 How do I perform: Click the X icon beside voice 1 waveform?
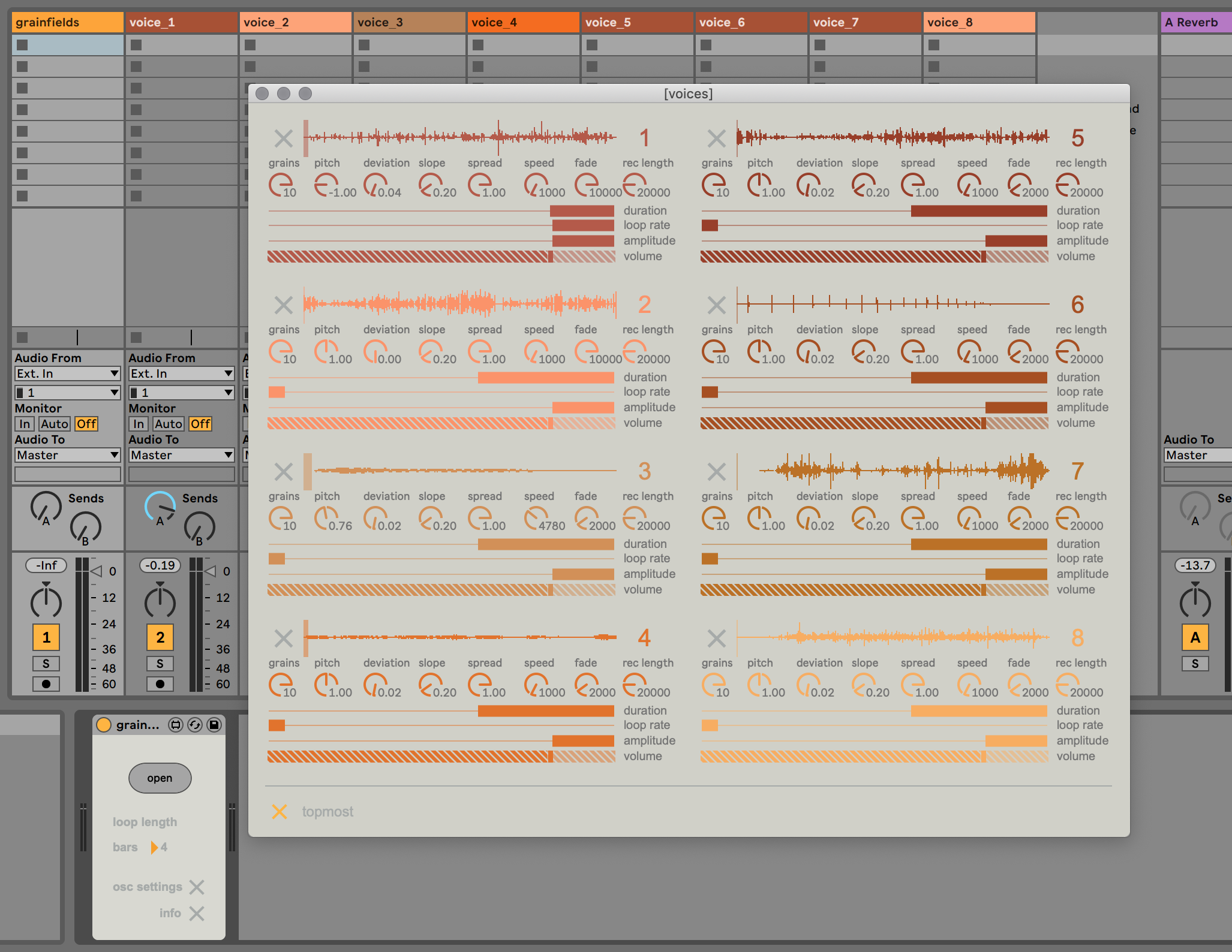coord(283,138)
